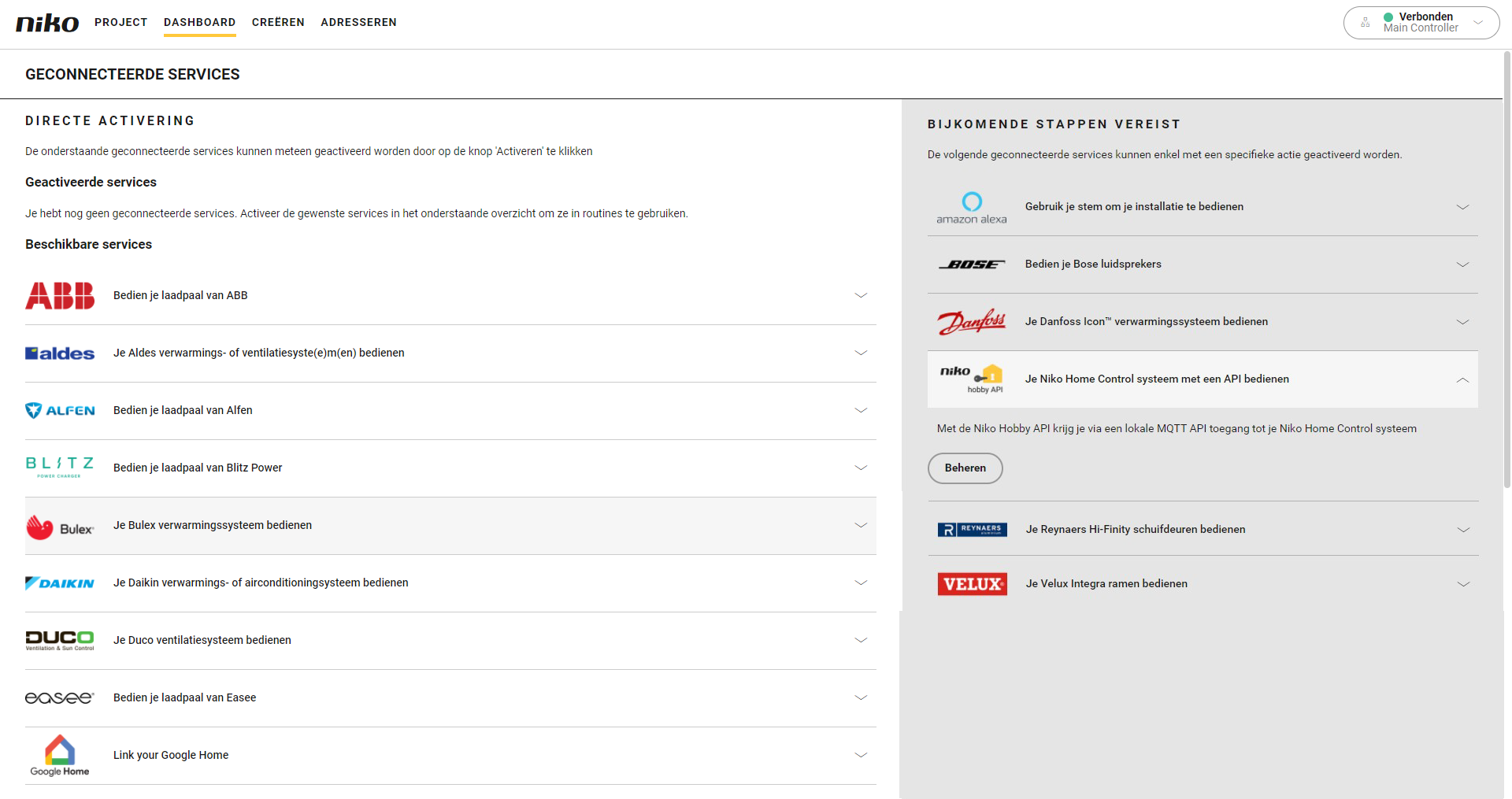This screenshot has width=1512, height=799.
Task: Go to the Creëren tab
Action: [278, 22]
